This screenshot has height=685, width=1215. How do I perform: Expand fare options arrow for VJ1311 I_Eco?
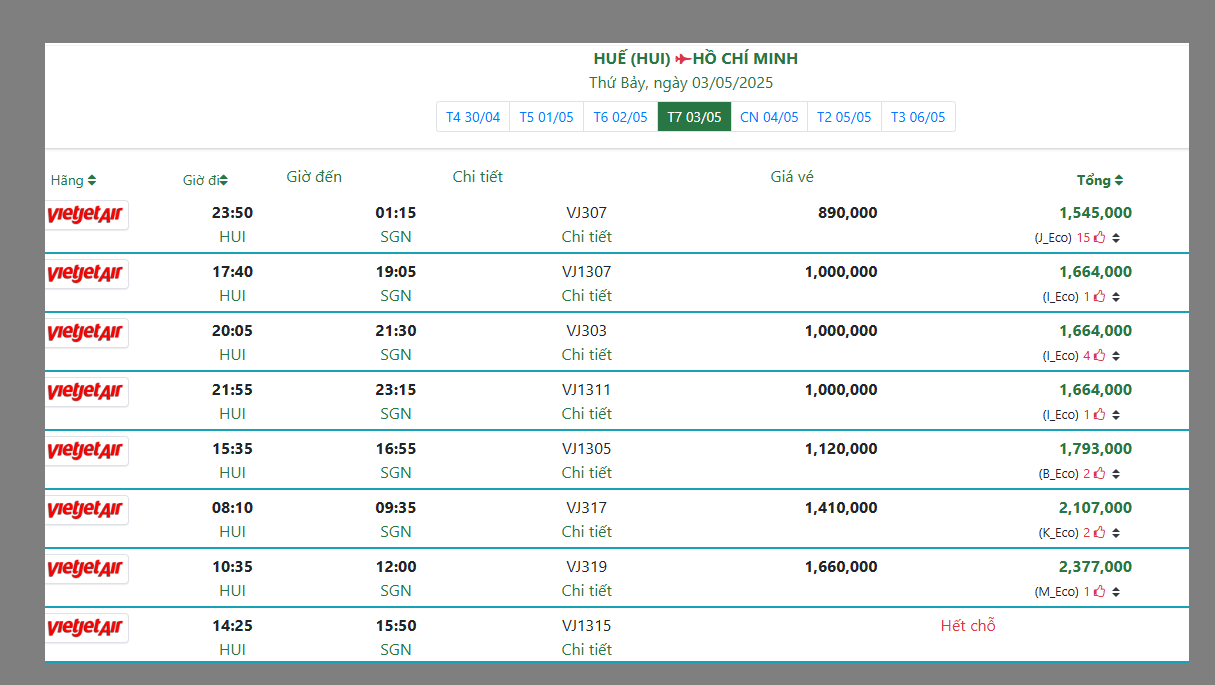(1116, 415)
